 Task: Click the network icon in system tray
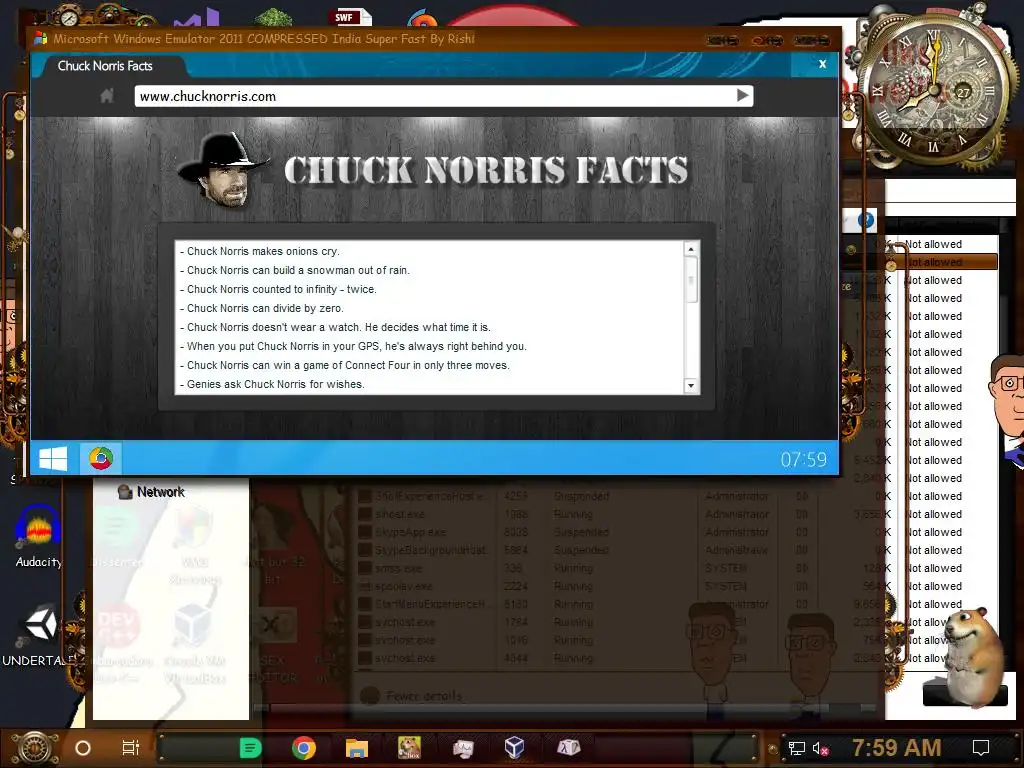(796, 748)
